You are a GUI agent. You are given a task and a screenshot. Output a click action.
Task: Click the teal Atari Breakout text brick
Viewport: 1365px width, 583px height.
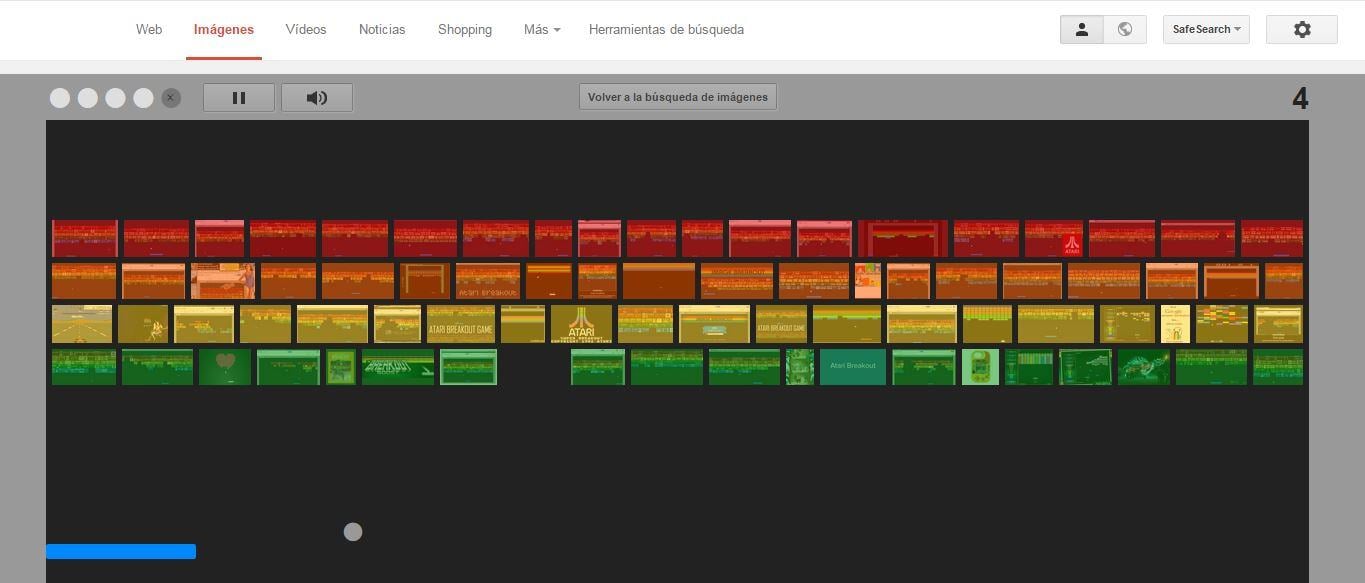[853, 367]
